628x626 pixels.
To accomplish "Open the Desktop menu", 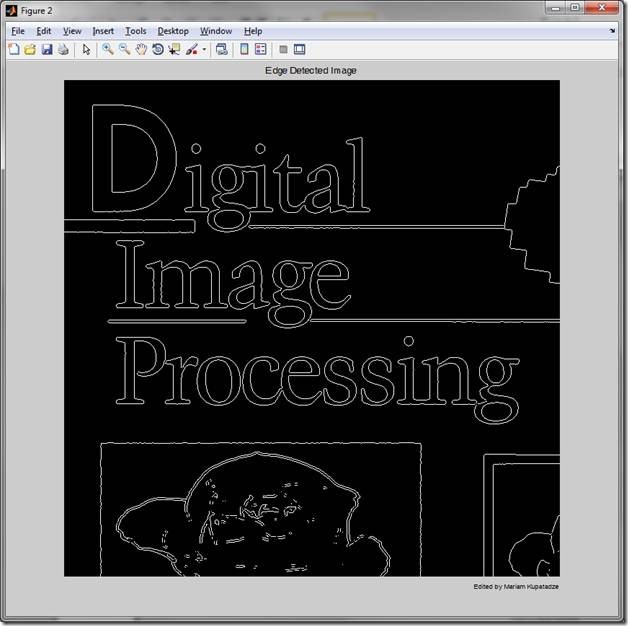I will click(x=173, y=31).
